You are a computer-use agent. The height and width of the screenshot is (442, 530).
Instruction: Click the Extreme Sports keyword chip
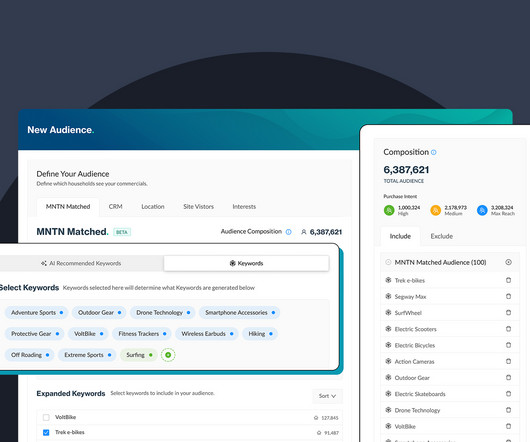pos(87,355)
